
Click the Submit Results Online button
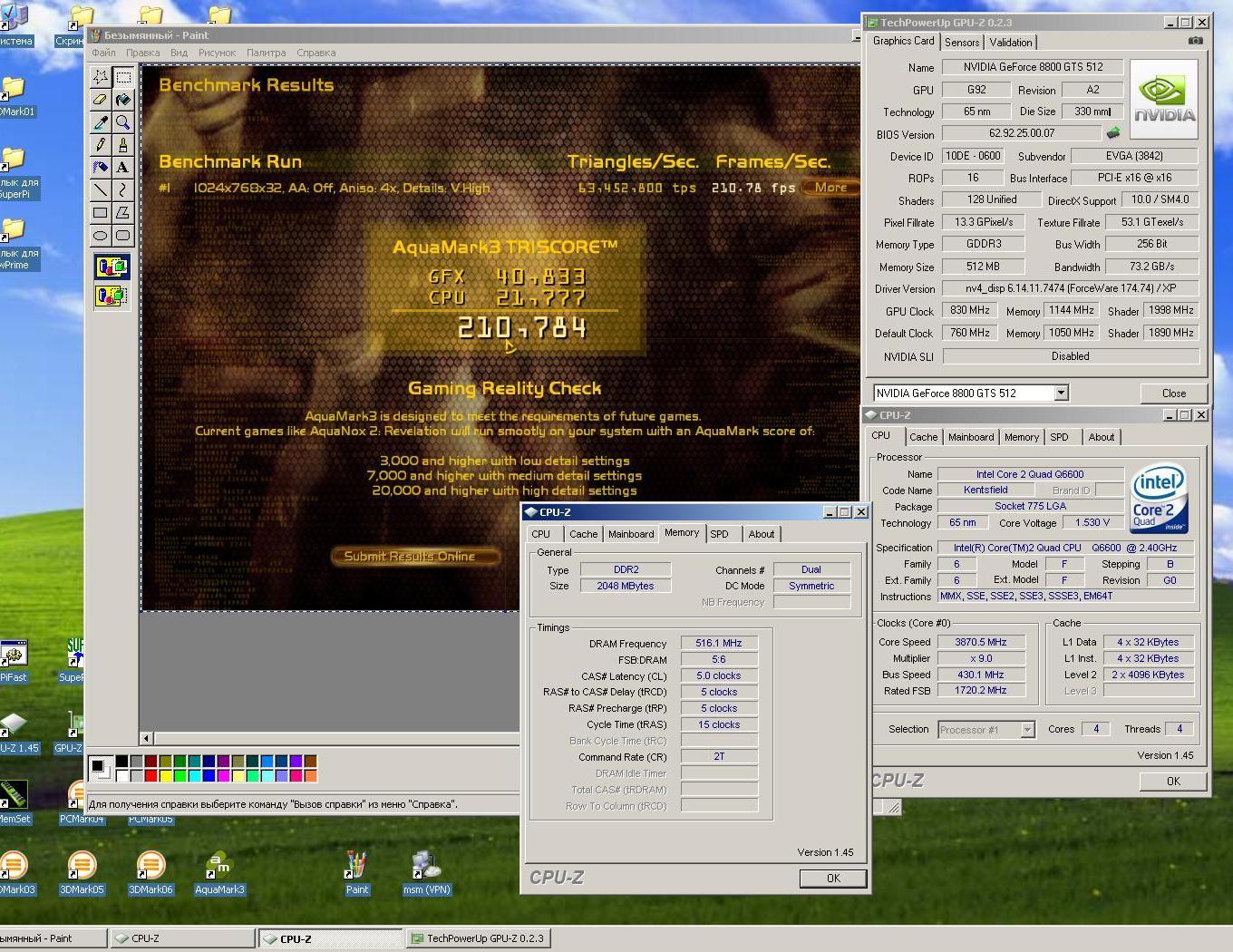(416, 556)
